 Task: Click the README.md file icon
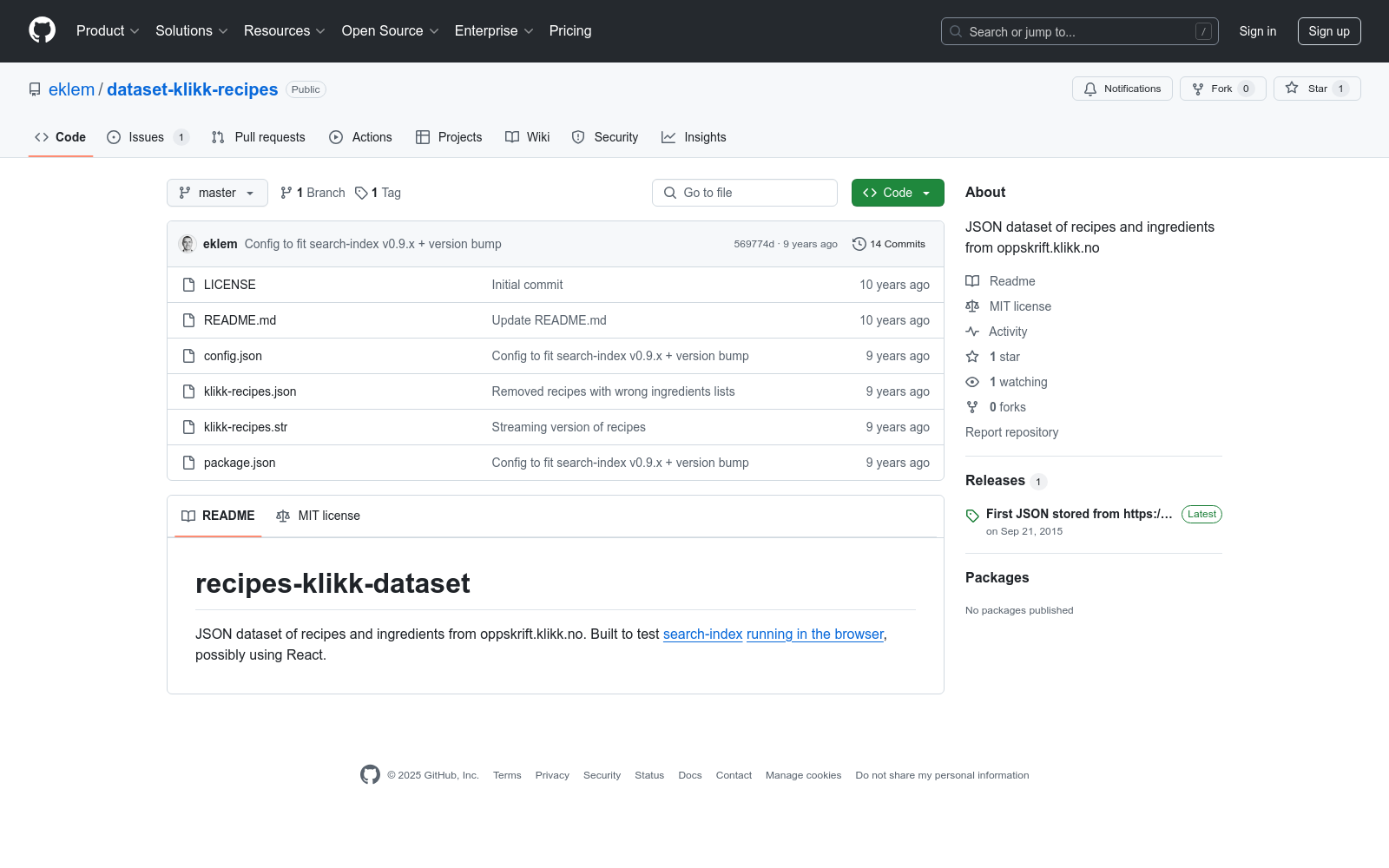coord(188,320)
